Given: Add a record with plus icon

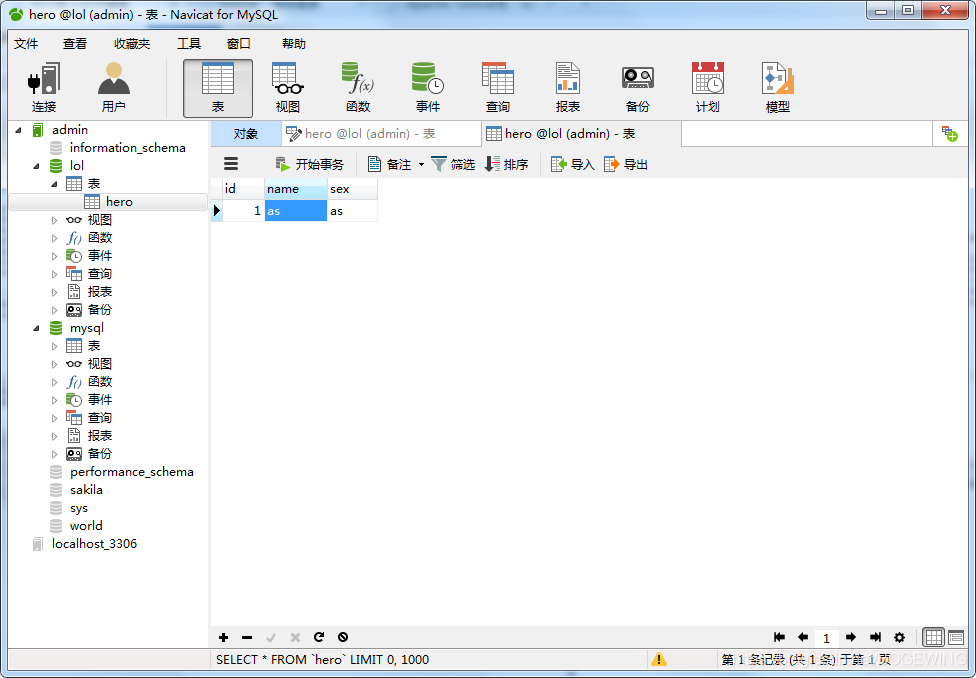Looking at the screenshot, I should [x=223, y=637].
